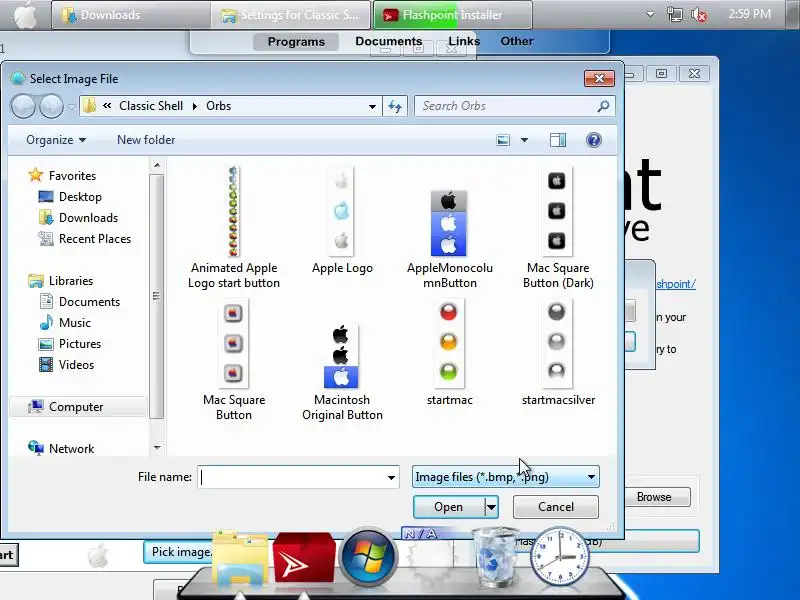
Task: Open the network tray icon
Action: coord(674,14)
